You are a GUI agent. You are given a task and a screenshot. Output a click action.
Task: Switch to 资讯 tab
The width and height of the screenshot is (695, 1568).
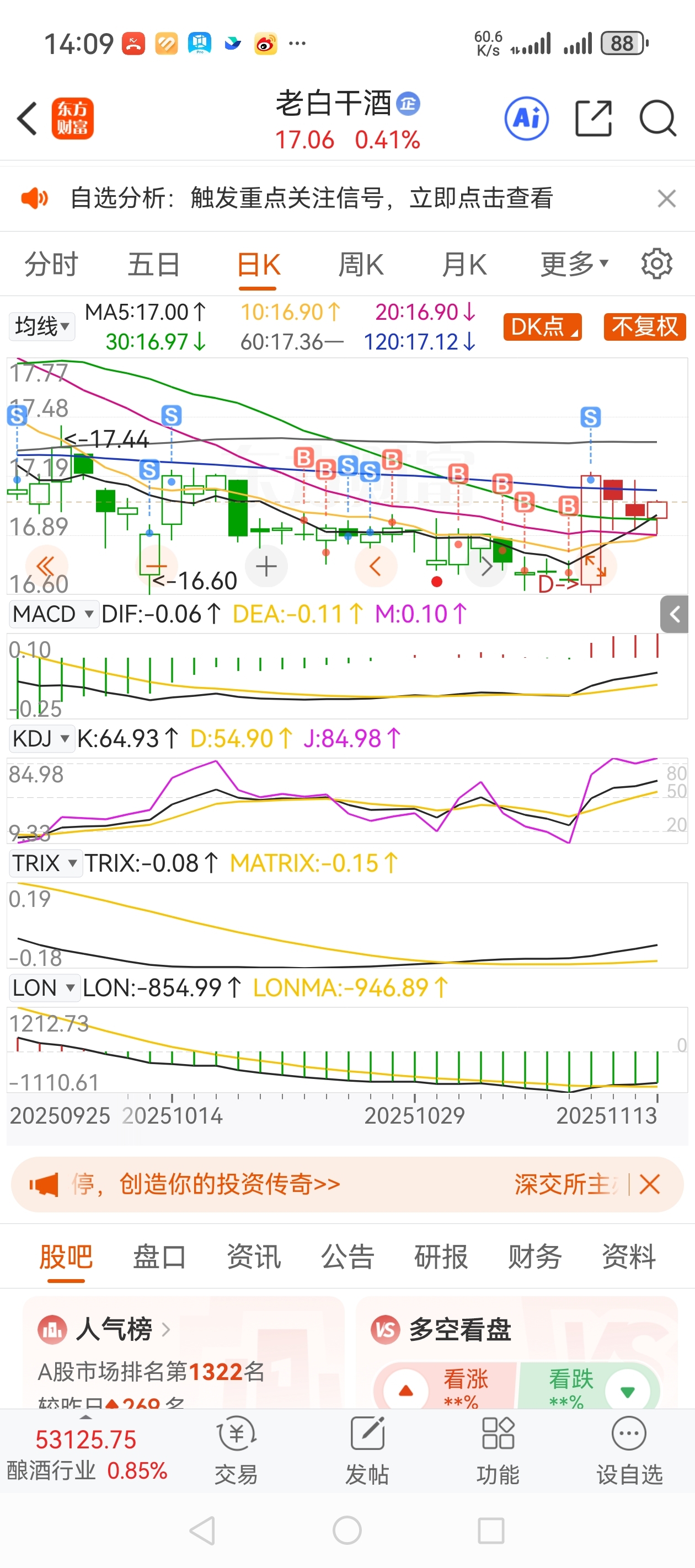pos(253,1256)
